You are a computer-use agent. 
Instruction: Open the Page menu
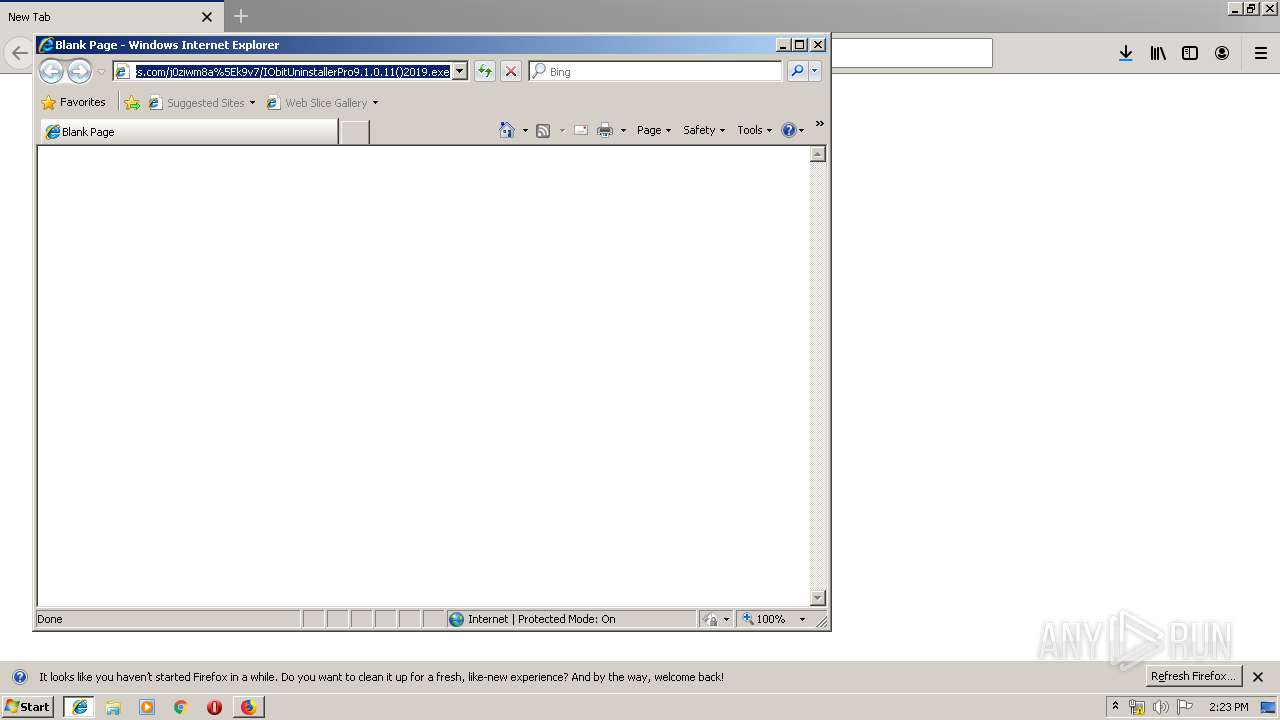[x=654, y=130]
